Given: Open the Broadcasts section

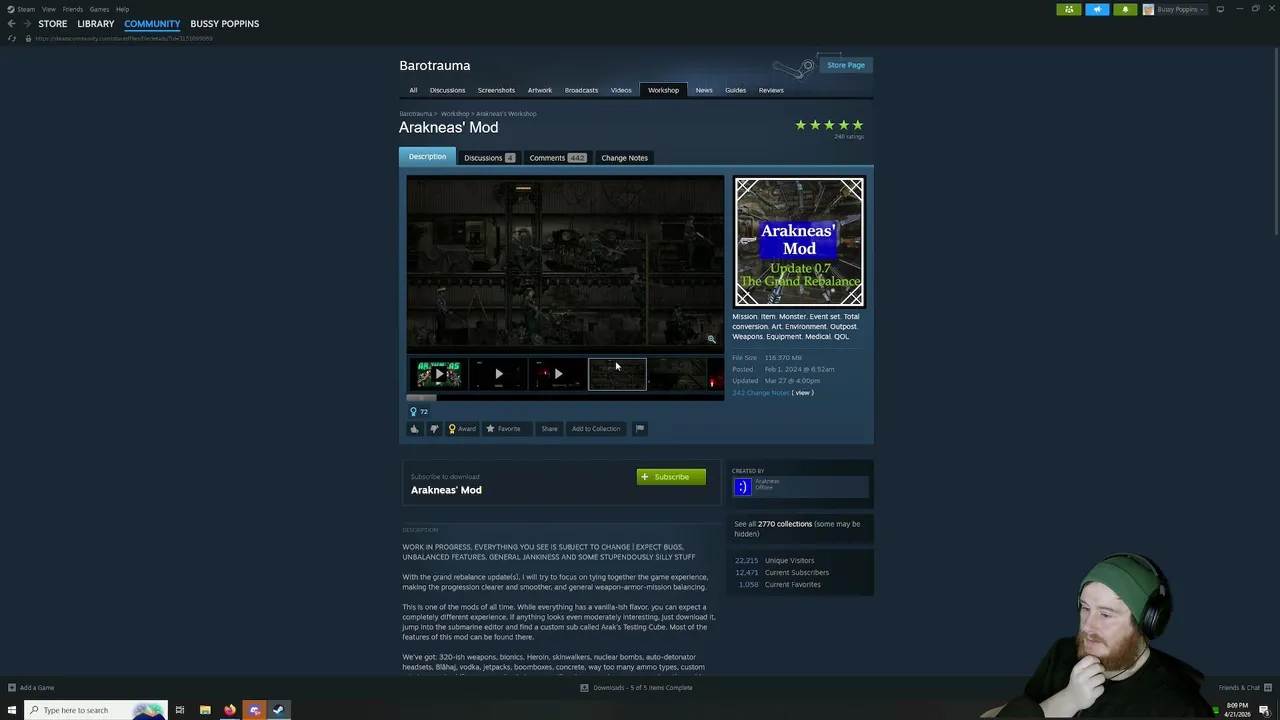Looking at the screenshot, I should (x=581, y=90).
